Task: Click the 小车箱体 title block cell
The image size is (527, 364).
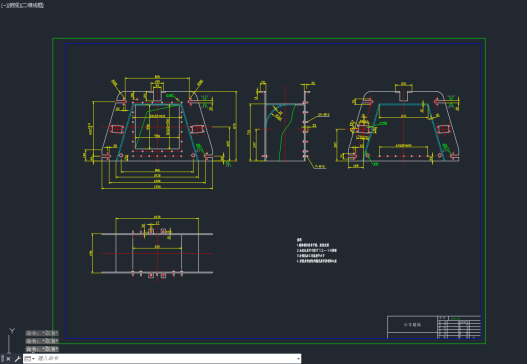Action: (412, 325)
